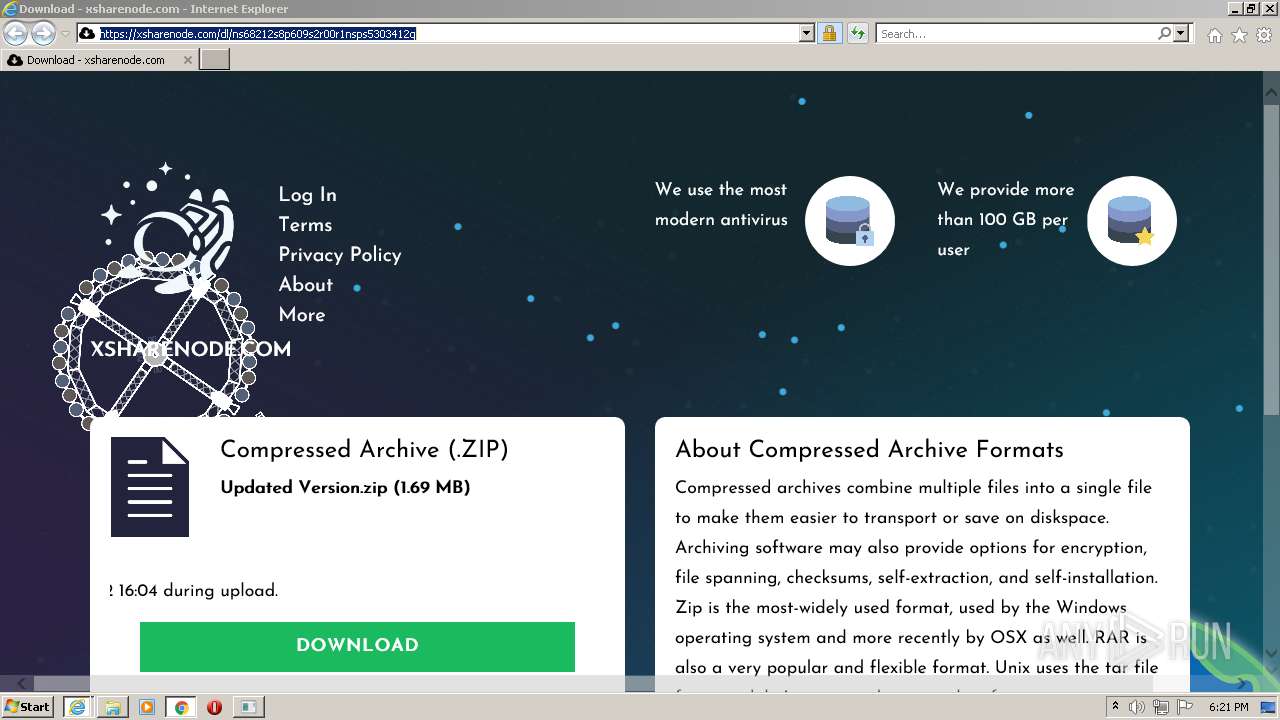Open the Terms link
1280x720 pixels.
(x=305, y=225)
